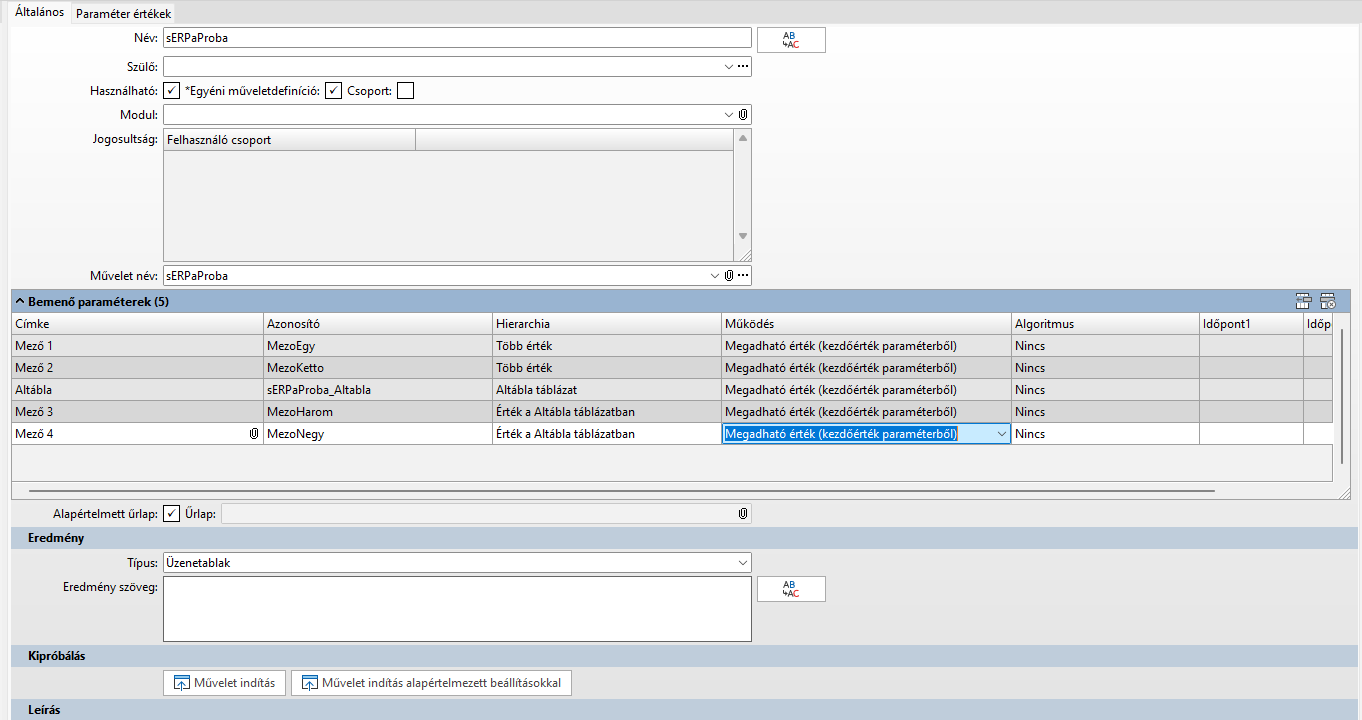1362x720 pixels.
Task: Select the Mező 1 row label
Action: (x=138, y=346)
